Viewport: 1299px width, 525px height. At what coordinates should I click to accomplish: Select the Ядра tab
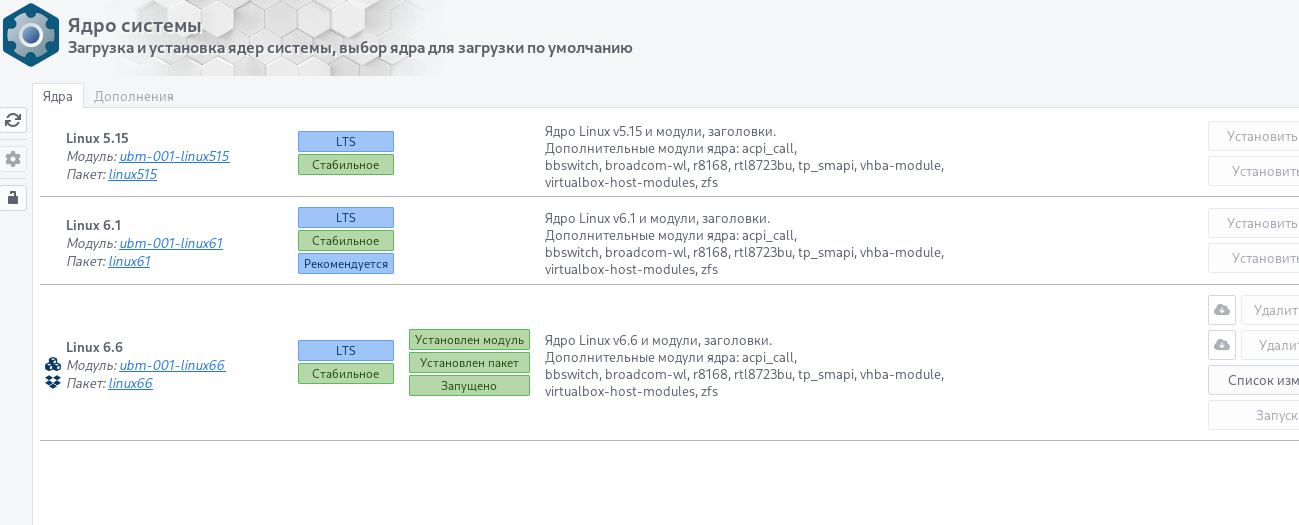point(57,96)
